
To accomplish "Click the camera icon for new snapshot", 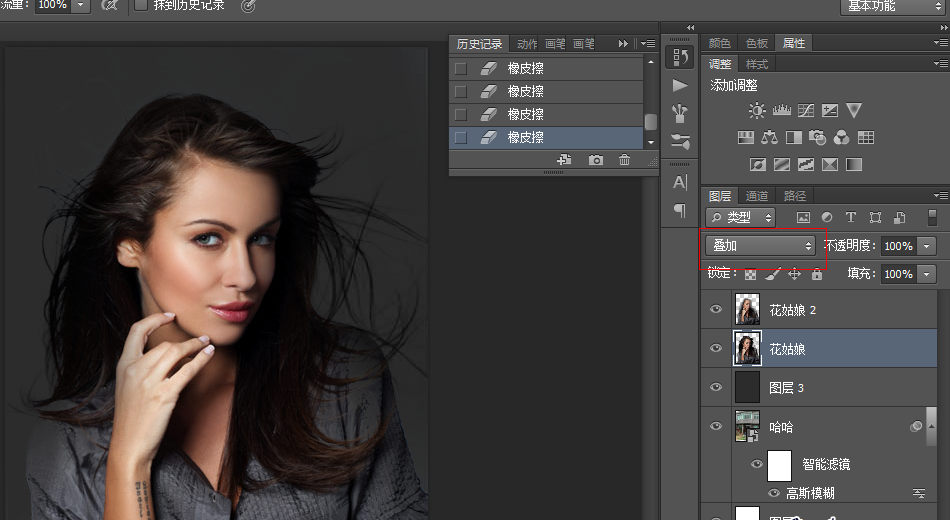I will (596, 160).
